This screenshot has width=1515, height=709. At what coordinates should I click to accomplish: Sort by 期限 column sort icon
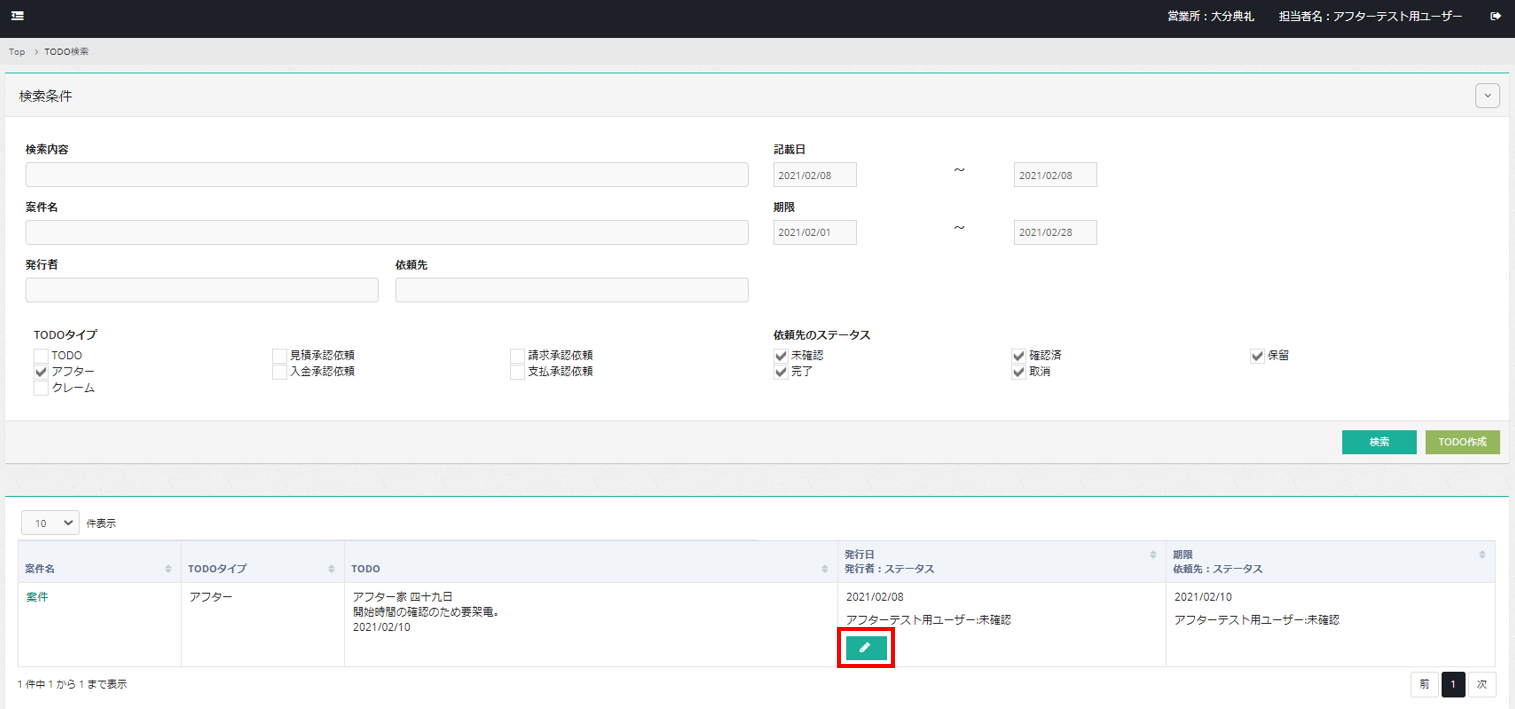(1482, 554)
